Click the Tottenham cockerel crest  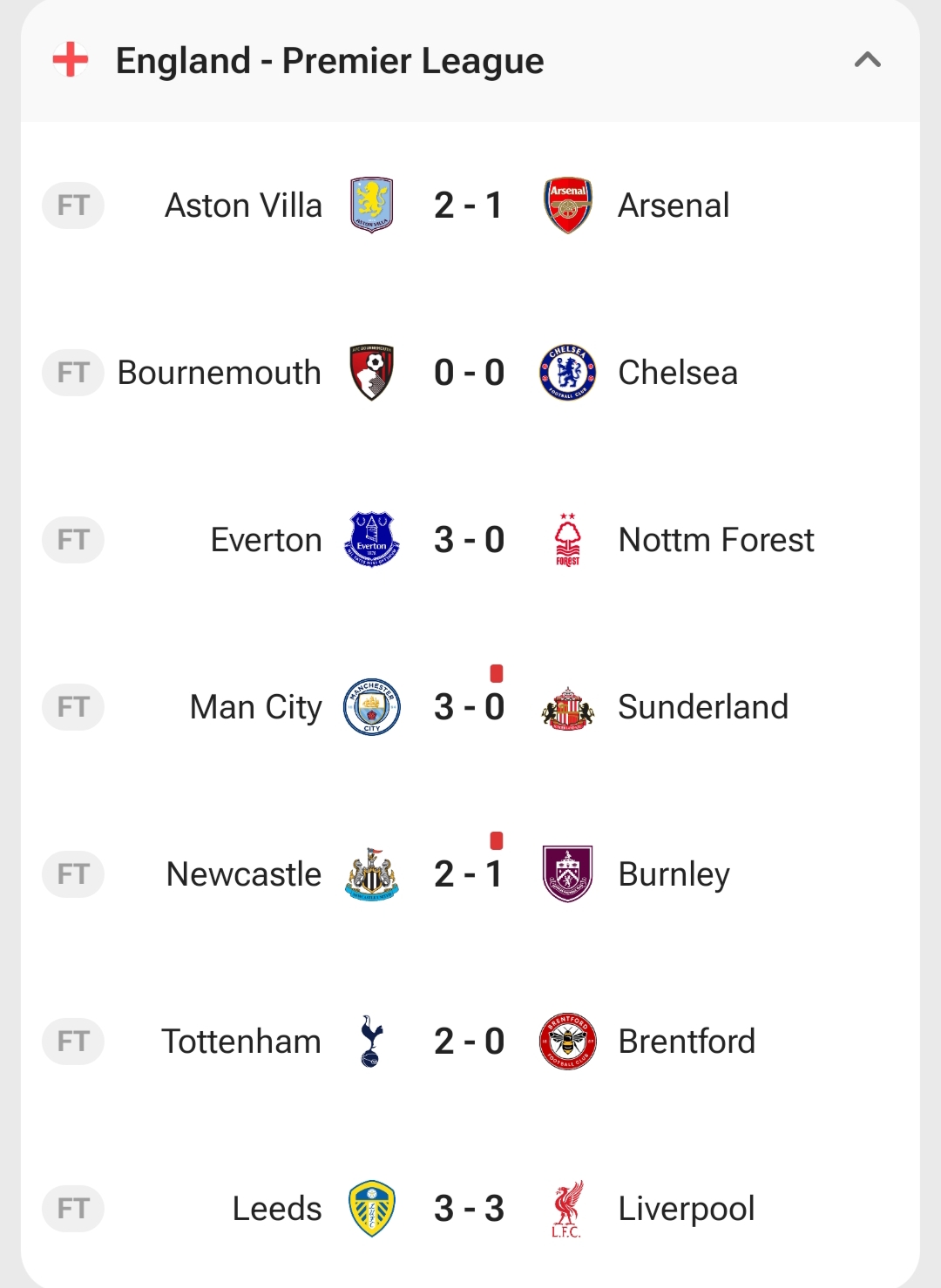(372, 1042)
